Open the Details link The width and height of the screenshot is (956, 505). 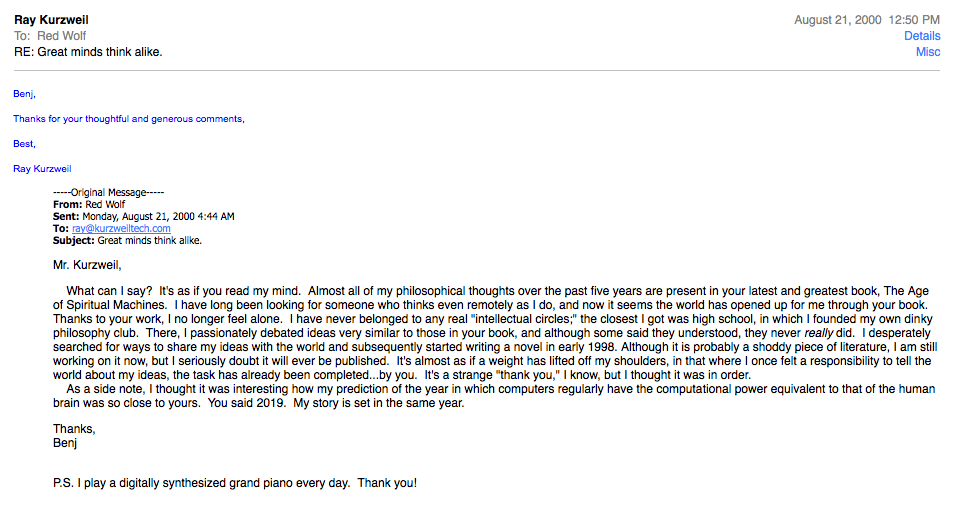coord(922,36)
